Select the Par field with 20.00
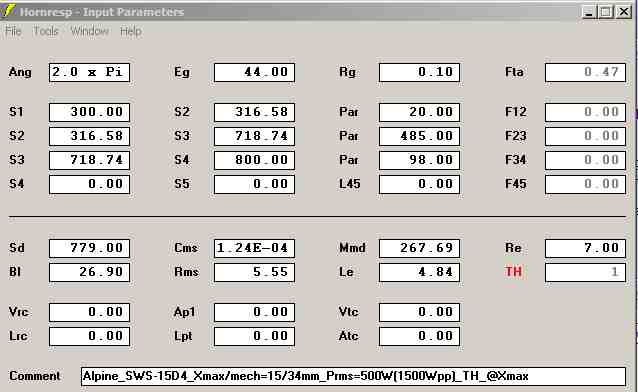Viewport: 638px width, 392px height. point(419,112)
